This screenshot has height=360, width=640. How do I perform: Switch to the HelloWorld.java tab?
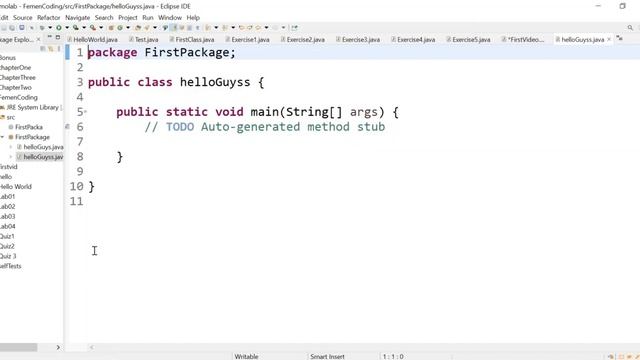point(93,40)
